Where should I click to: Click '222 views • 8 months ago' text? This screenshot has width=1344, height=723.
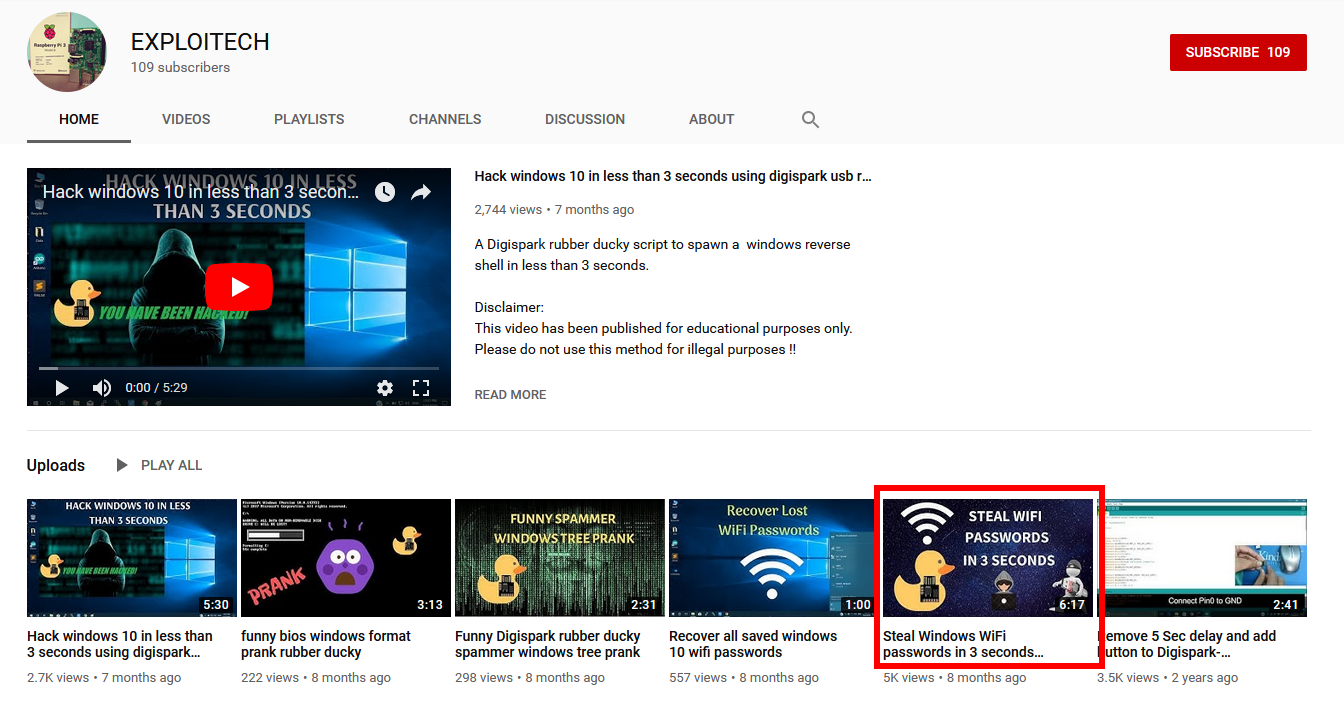pos(316,678)
